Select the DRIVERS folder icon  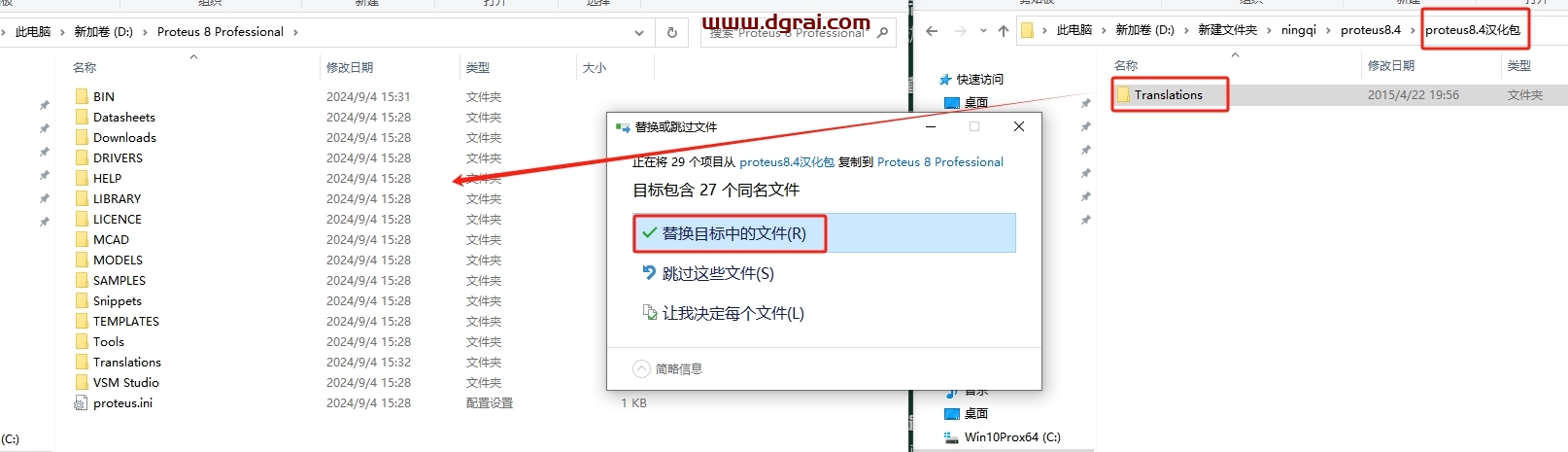point(82,157)
